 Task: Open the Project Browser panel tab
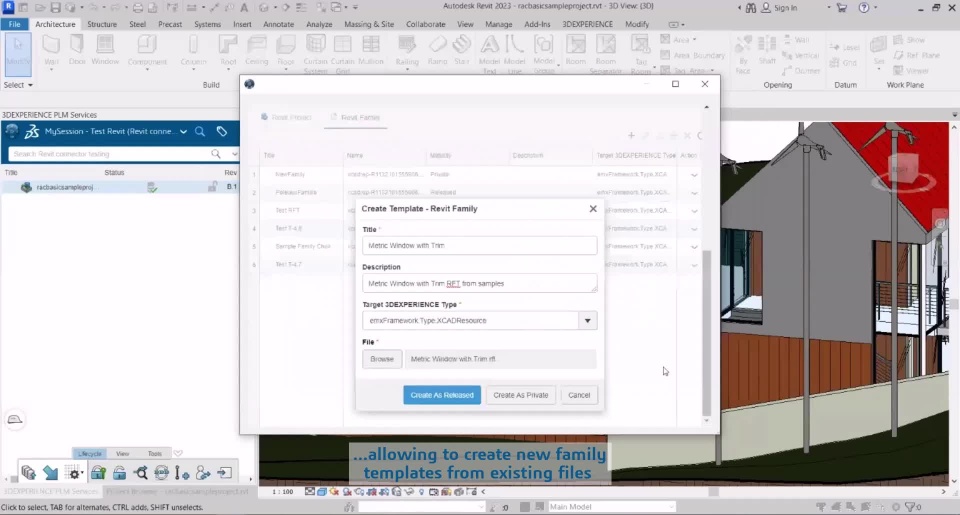[177, 492]
